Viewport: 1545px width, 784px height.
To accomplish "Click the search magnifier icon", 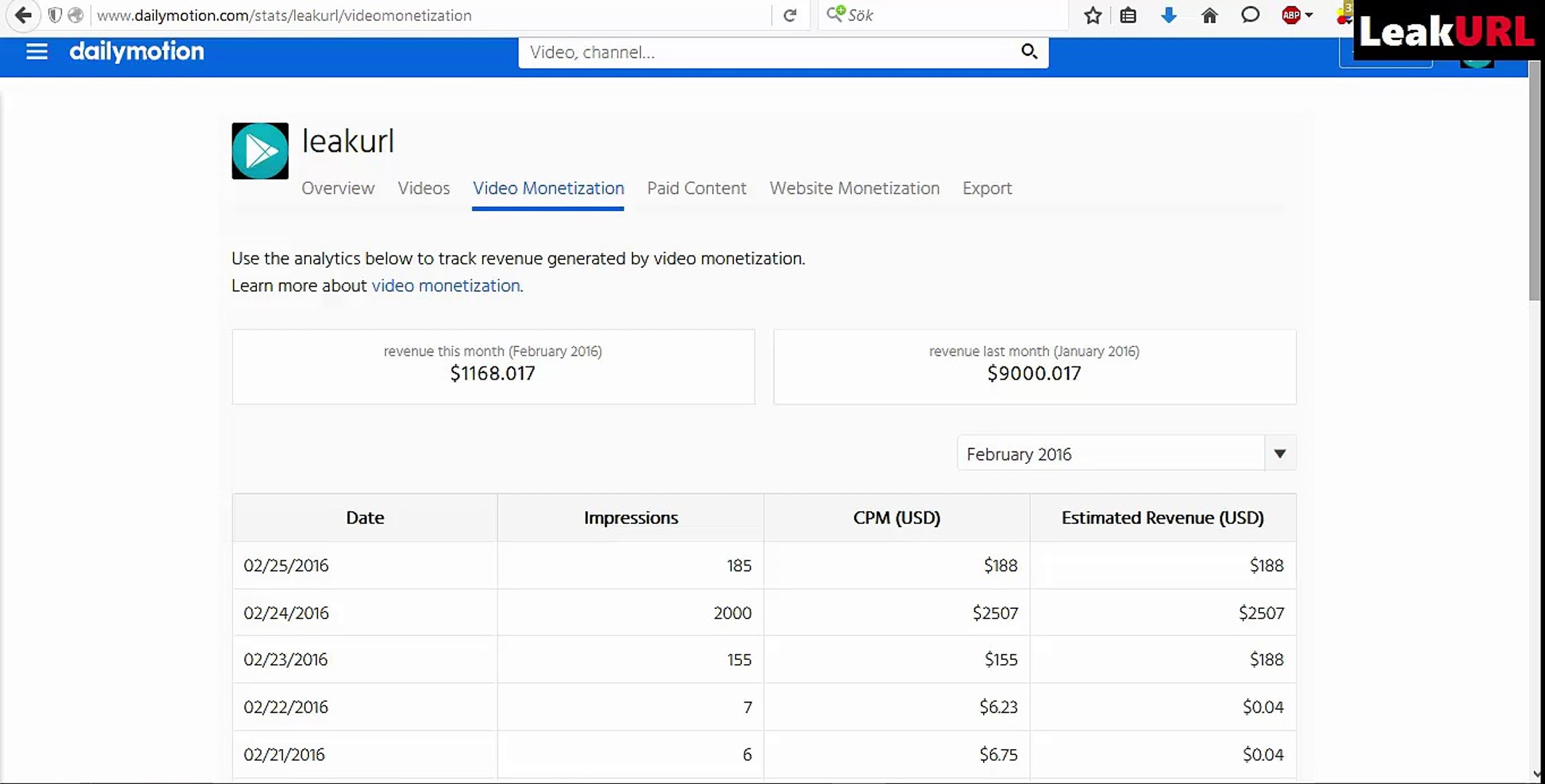I will click(x=1029, y=52).
